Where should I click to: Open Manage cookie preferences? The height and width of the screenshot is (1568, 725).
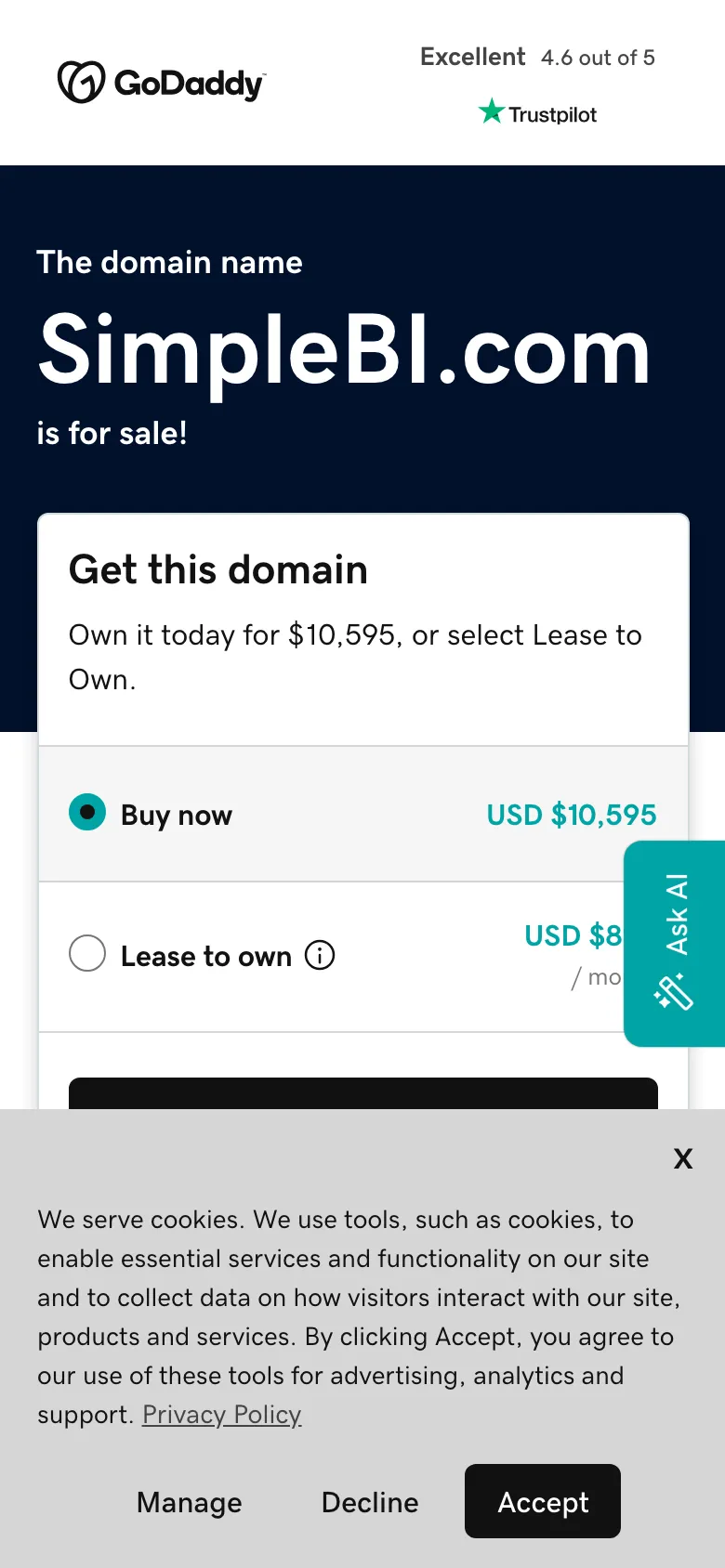point(189,1502)
